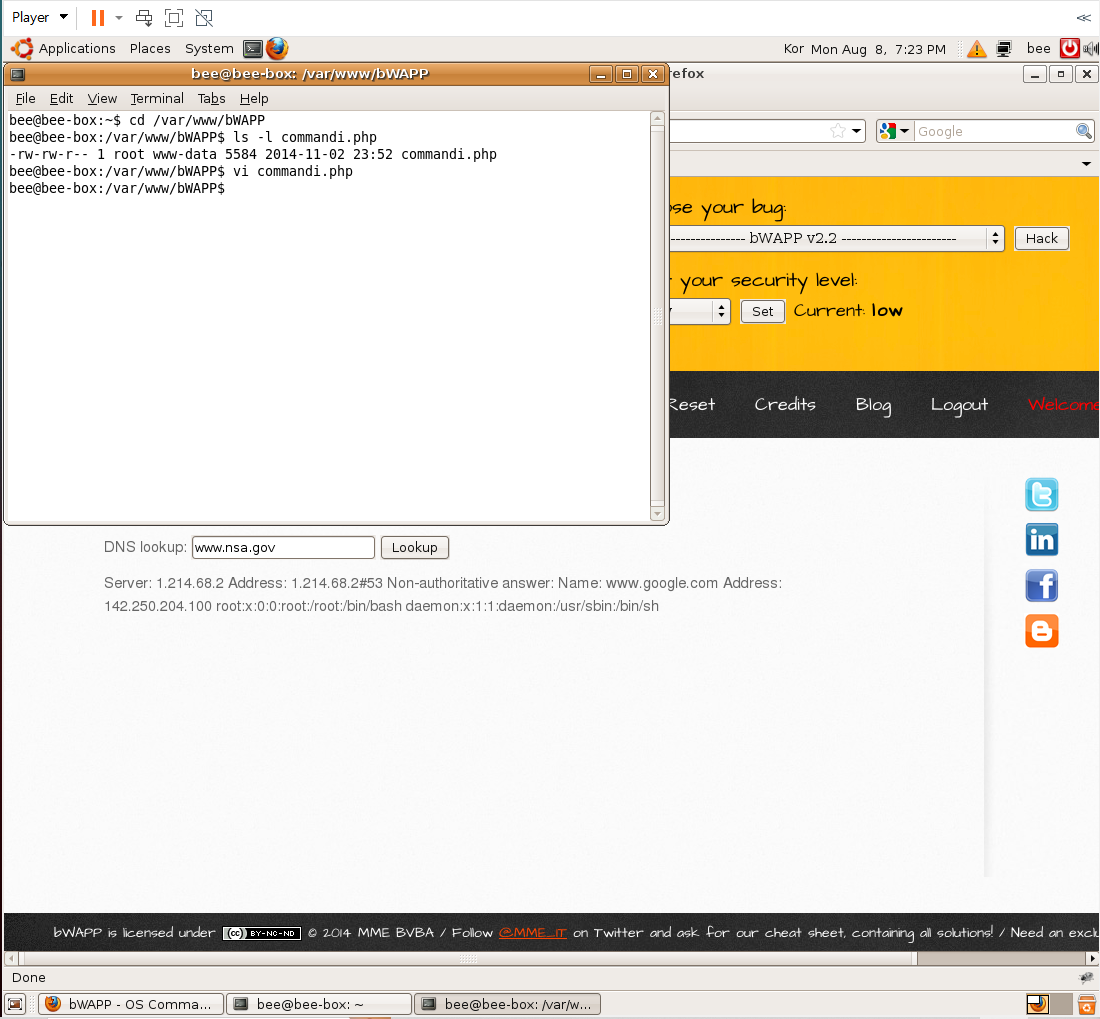1100x1019 pixels.
Task: Click DNS lookup input with www.nsa.gov
Action: [x=283, y=548]
